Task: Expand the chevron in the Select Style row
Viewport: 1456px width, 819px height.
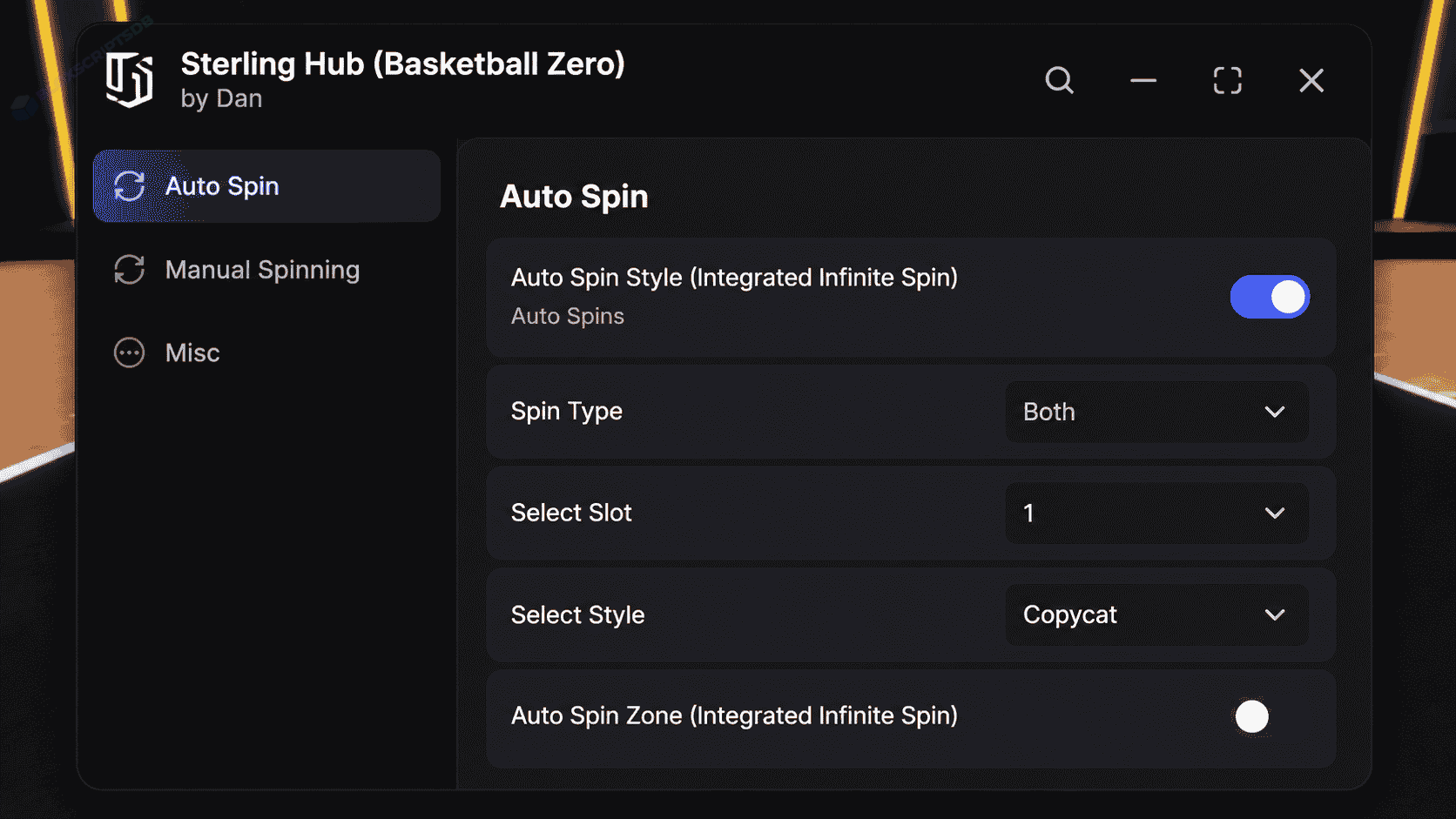Action: tap(1274, 615)
